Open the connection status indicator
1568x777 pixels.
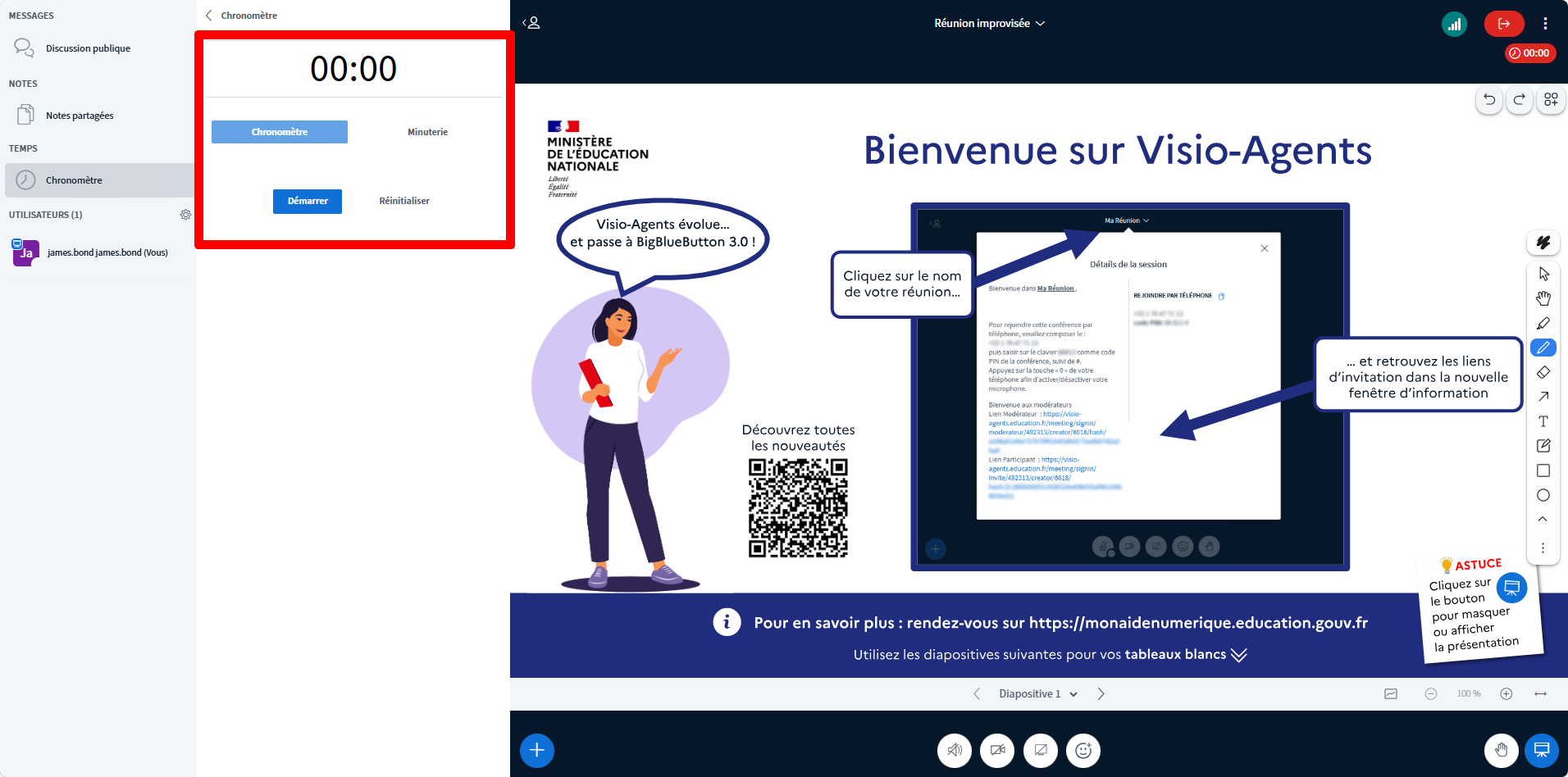pos(1455,24)
